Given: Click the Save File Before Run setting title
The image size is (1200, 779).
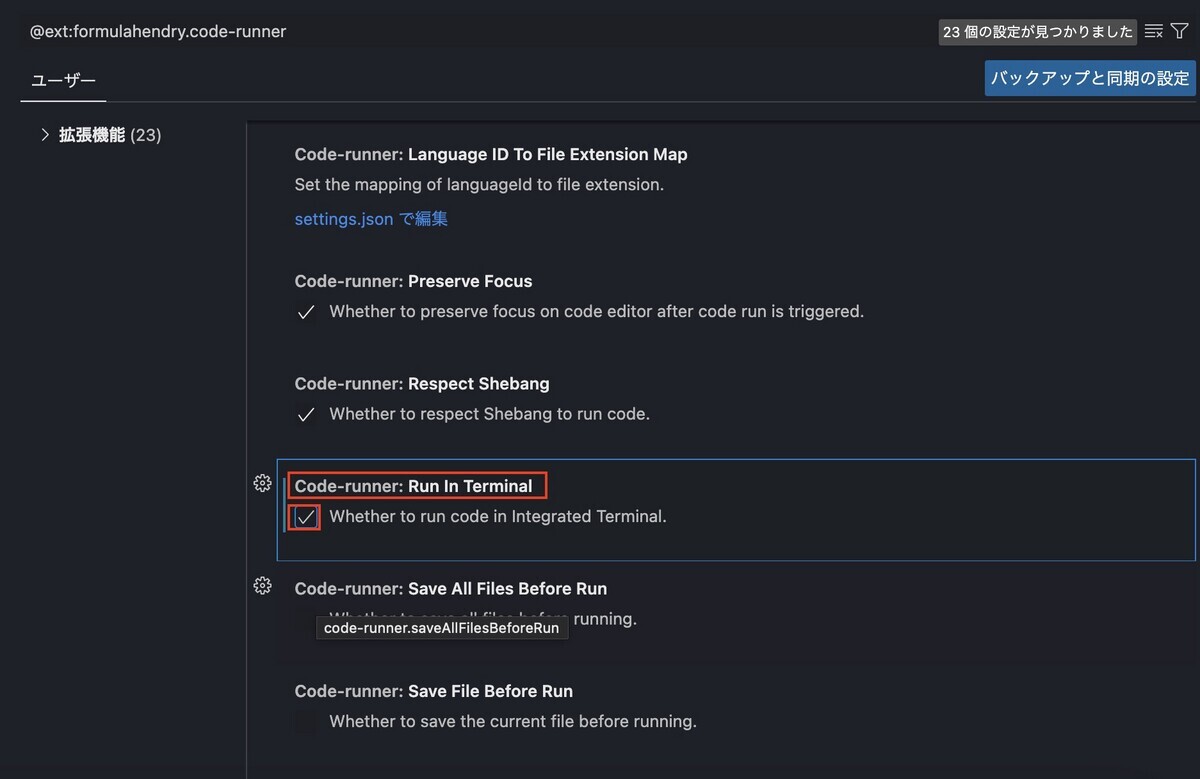Looking at the screenshot, I should tap(433, 690).
